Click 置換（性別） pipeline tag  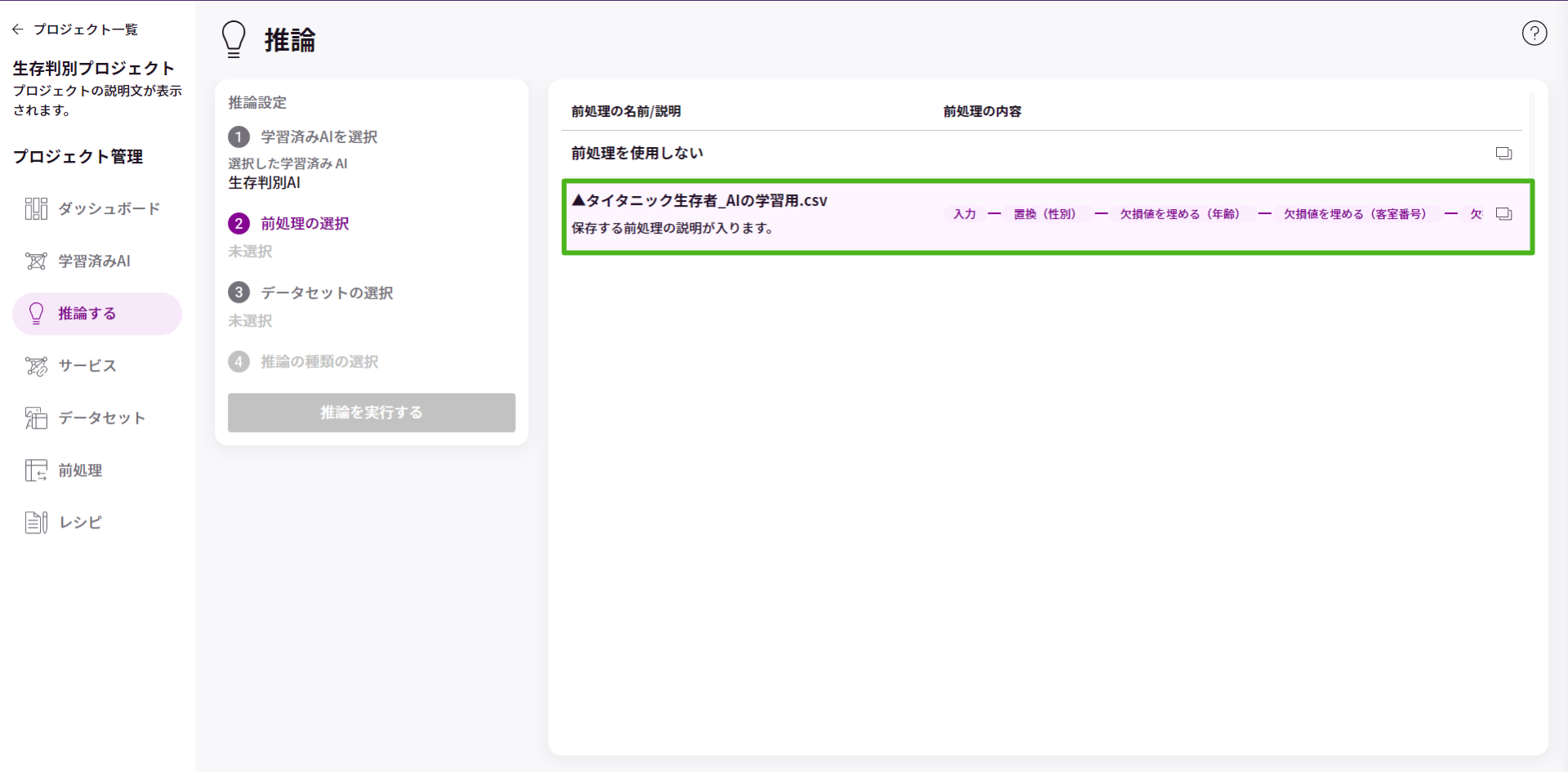1045,214
